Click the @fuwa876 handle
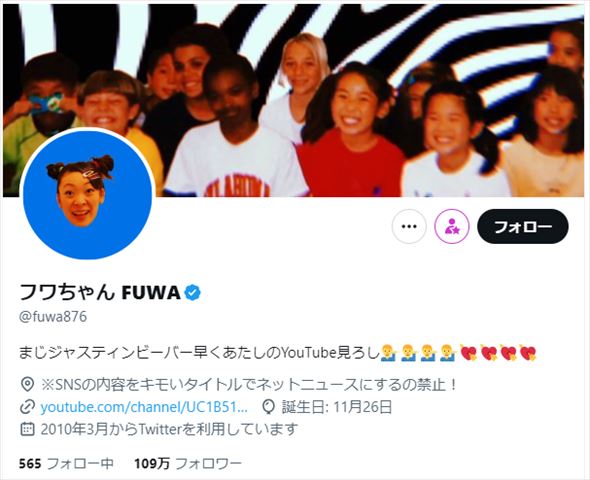590x480 pixels. 53,317
